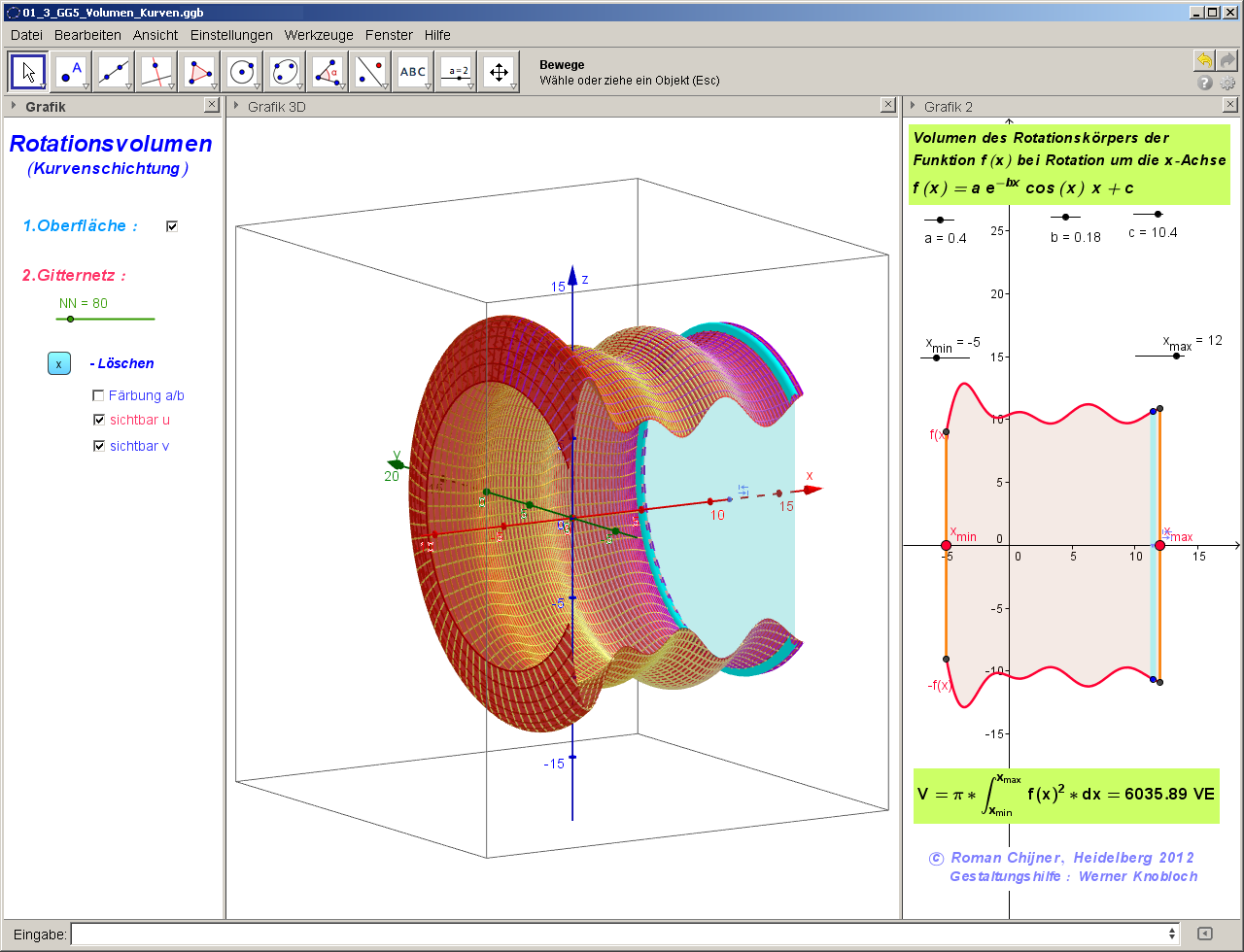Select the Perpendicular Line tool
Screen dimensions: 1244x952
click(156, 71)
